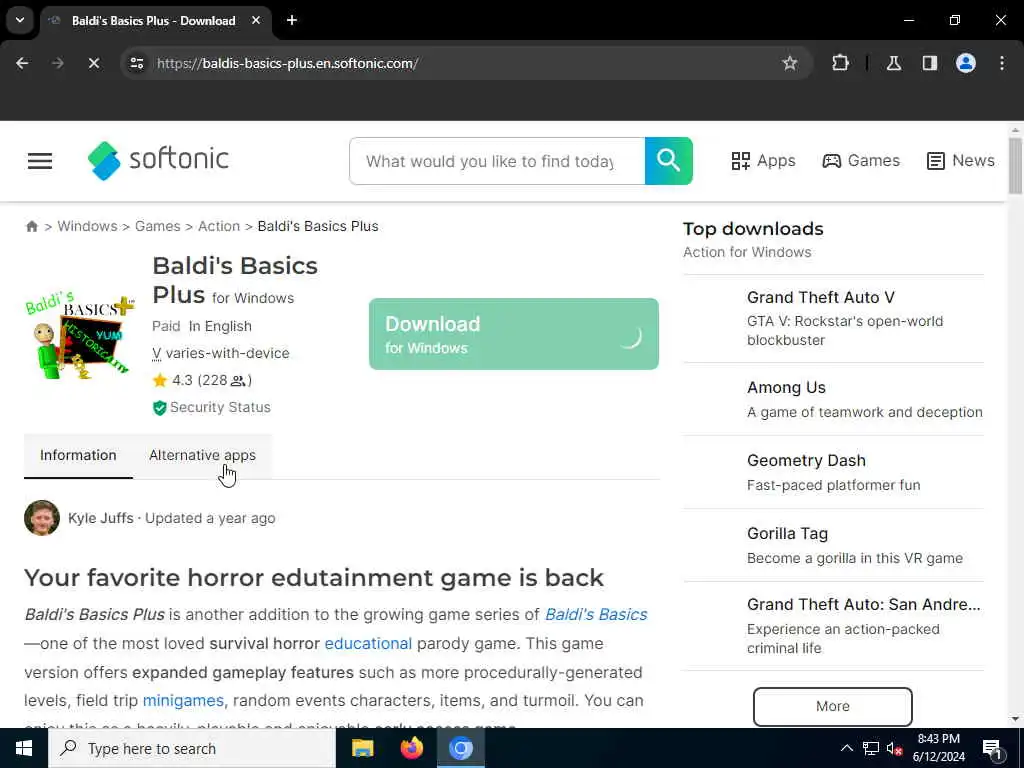Viewport: 1024px width, 768px height.
Task: Click the browser forward arrow
Action: point(58,63)
